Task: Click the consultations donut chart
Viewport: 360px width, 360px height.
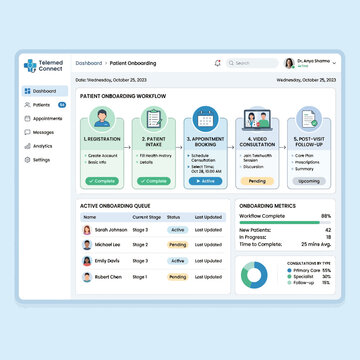Action: click(254, 275)
